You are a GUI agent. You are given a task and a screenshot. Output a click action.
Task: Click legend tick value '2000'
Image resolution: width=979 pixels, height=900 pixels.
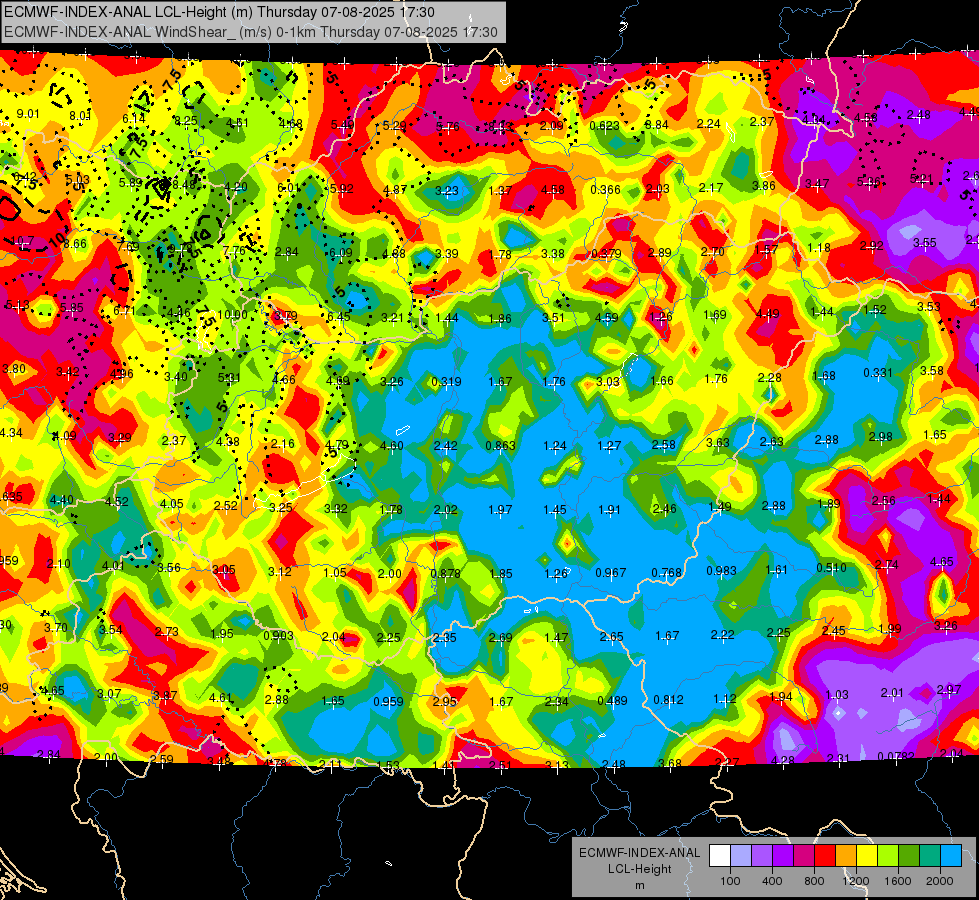tap(939, 881)
